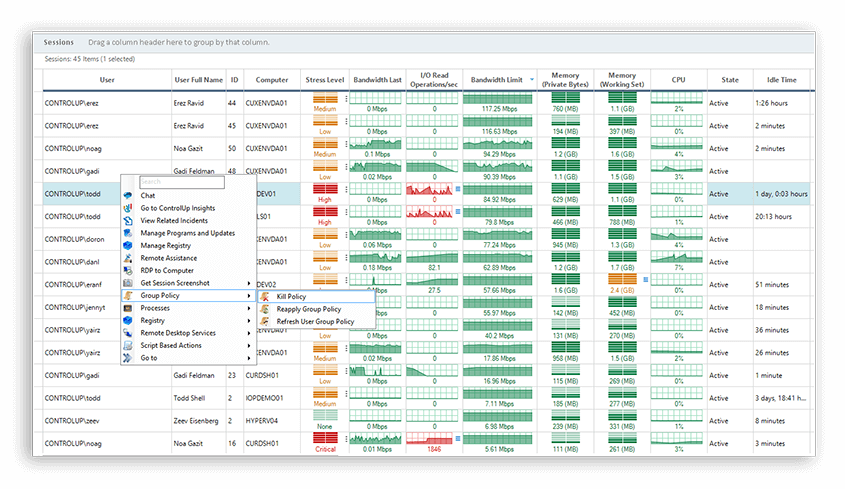Click the Chat speech-bubble icon
845x489 pixels.
tap(128, 196)
